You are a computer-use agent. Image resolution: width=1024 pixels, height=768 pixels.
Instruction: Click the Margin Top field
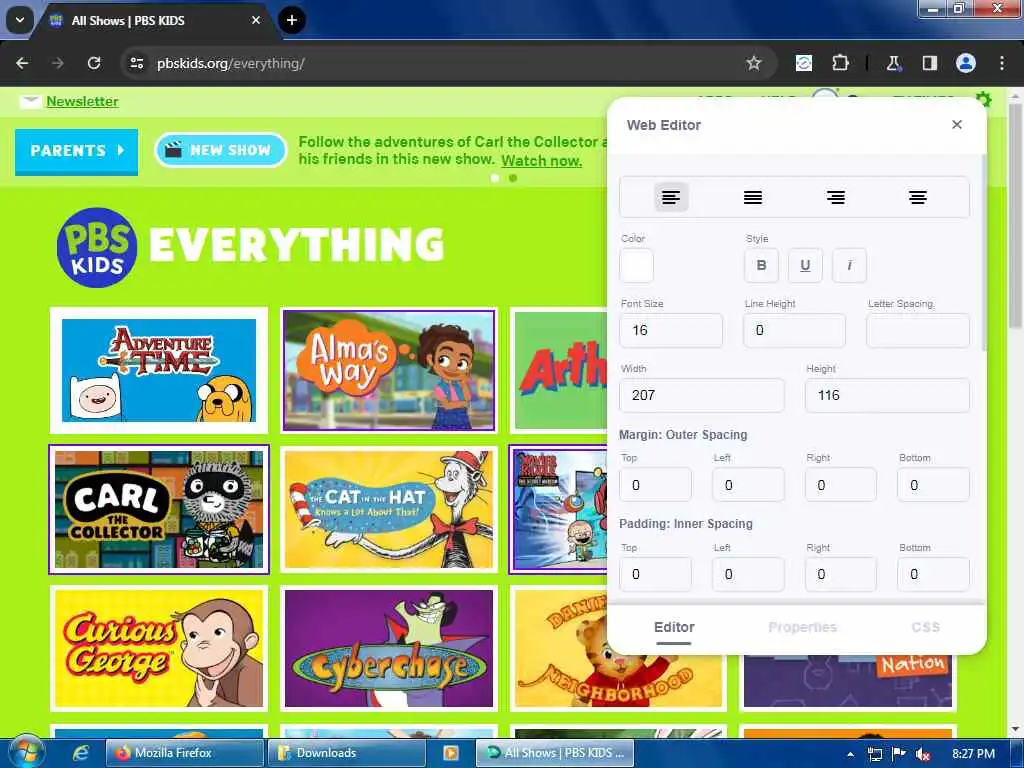click(655, 485)
